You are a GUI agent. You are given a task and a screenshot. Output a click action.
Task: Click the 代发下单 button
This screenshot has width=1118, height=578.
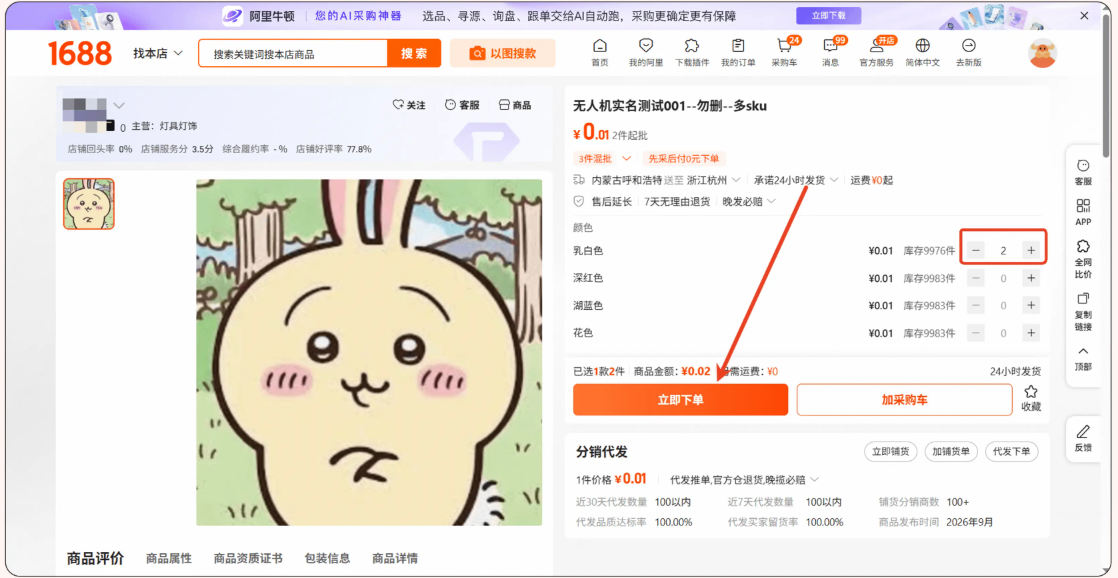(x=1012, y=452)
